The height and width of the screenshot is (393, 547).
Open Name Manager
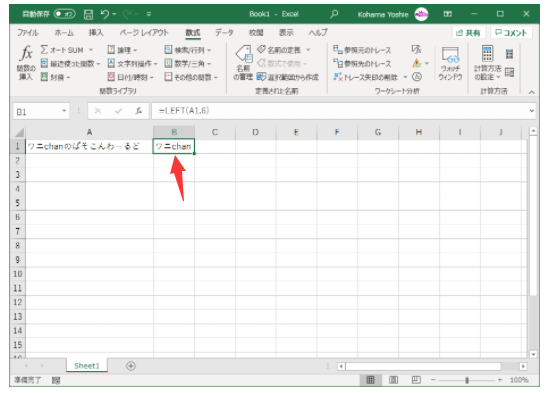coord(243,63)
